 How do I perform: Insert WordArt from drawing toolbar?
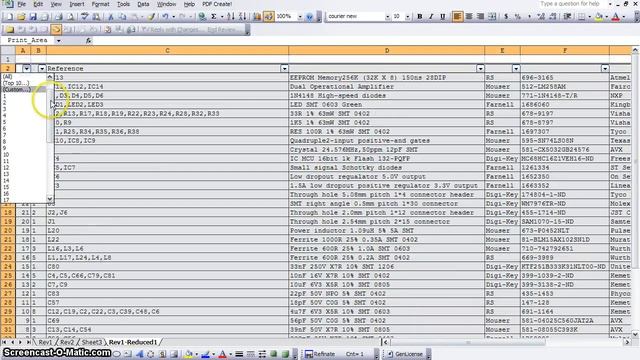tap(139, 354)
